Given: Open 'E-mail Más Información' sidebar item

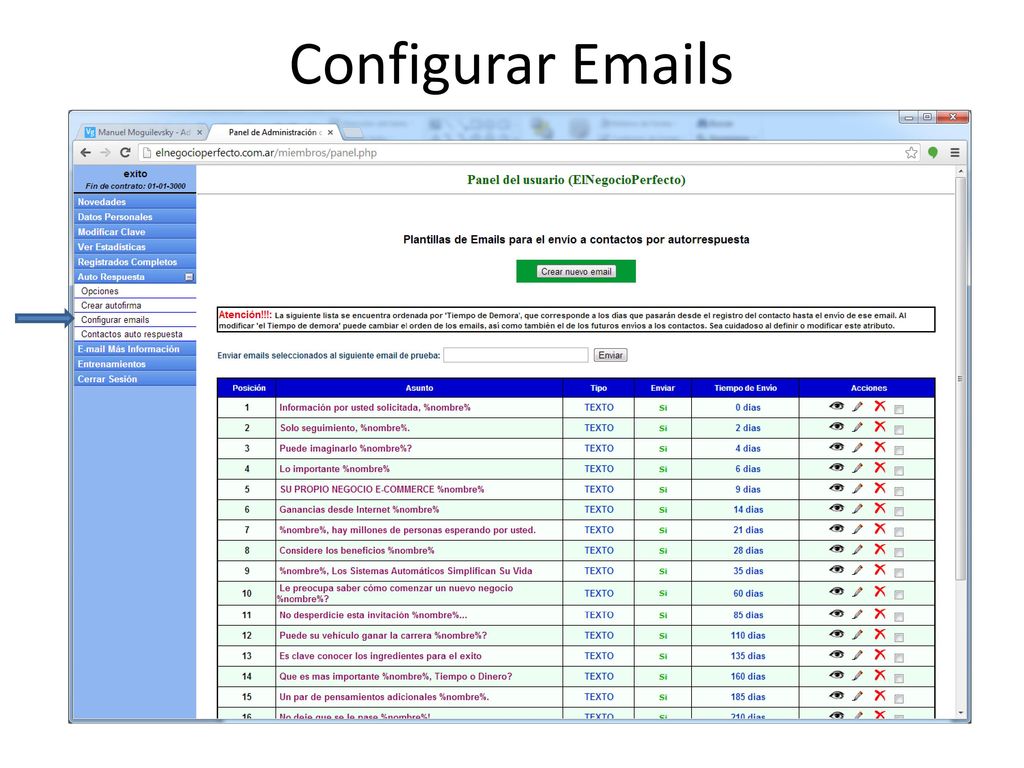Looking at the screenshot, I should (135, 349).
